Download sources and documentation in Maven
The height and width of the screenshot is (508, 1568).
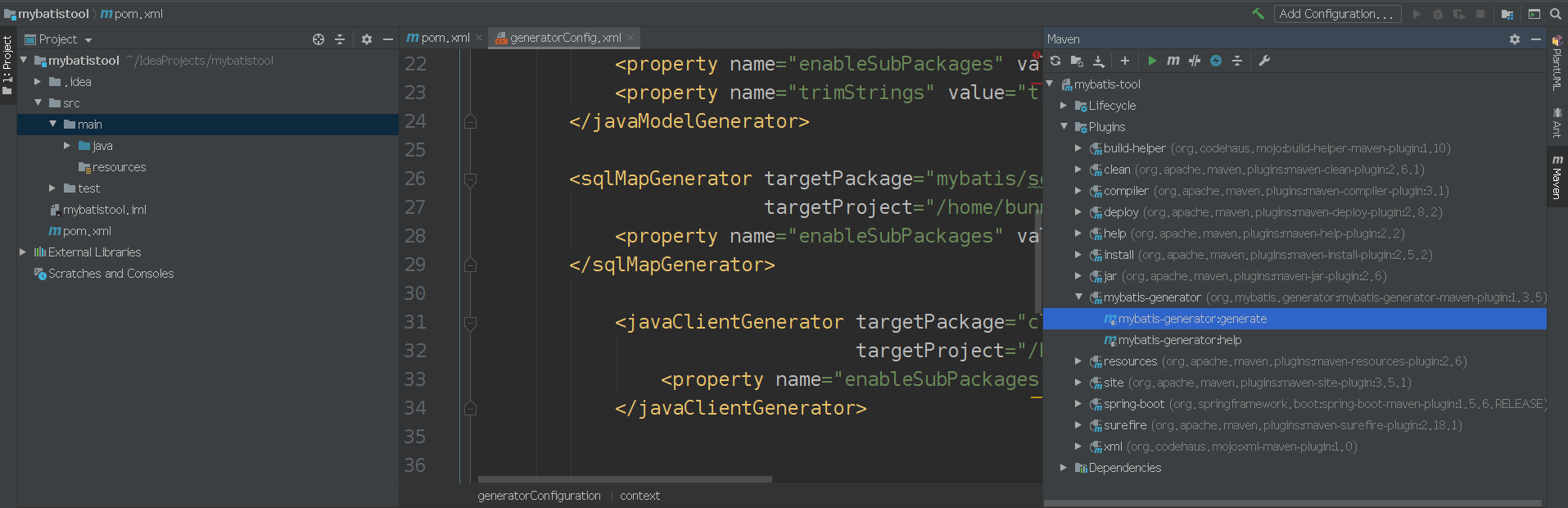pyautogui.click(x=1099, y=61)
